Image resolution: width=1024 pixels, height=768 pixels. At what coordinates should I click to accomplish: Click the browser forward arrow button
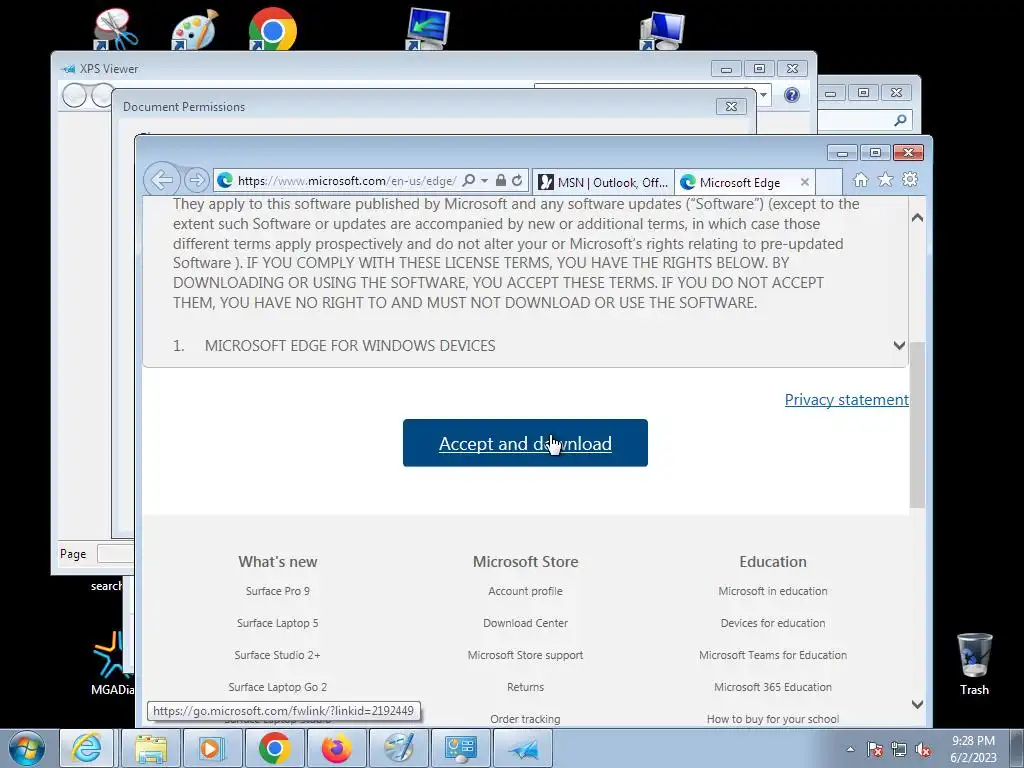196,180
